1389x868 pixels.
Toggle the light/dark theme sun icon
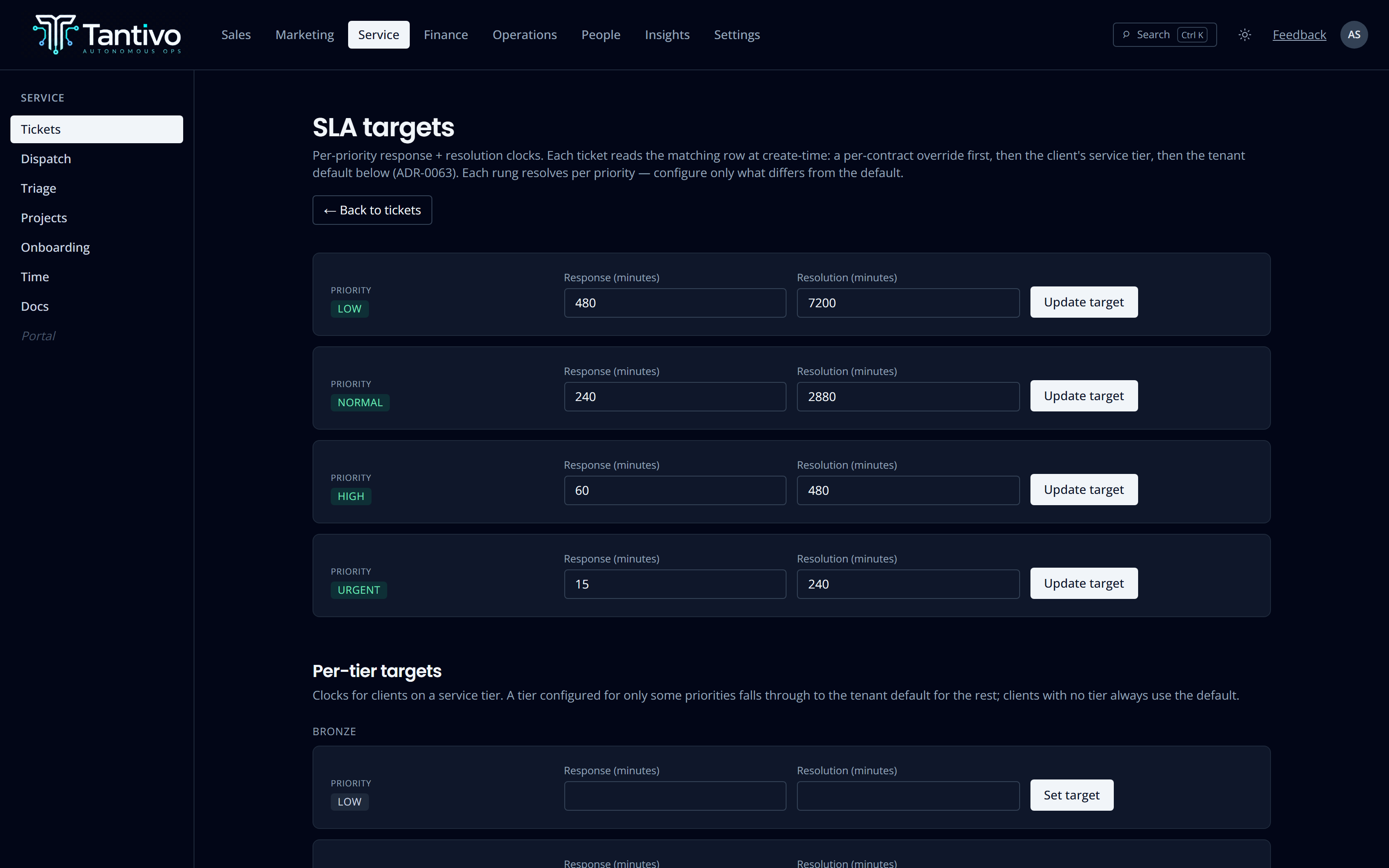coord(1244,35)
